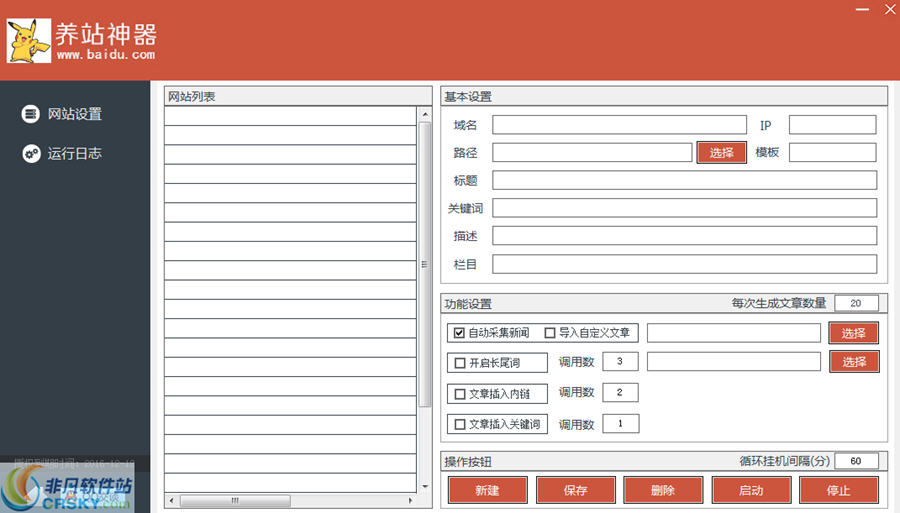Enable the 导入自定义文章 checkbox

point(550,333)
